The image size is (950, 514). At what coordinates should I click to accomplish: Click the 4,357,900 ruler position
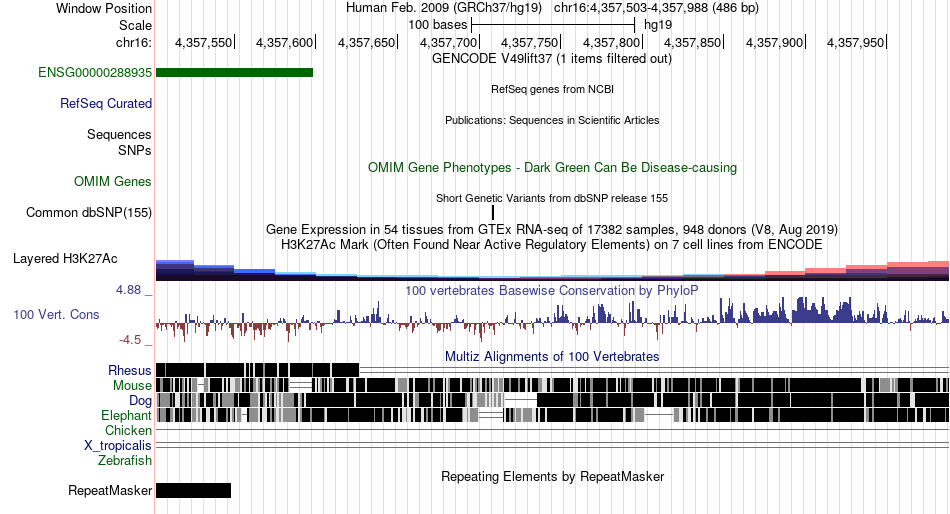click(x=774, y=42)
